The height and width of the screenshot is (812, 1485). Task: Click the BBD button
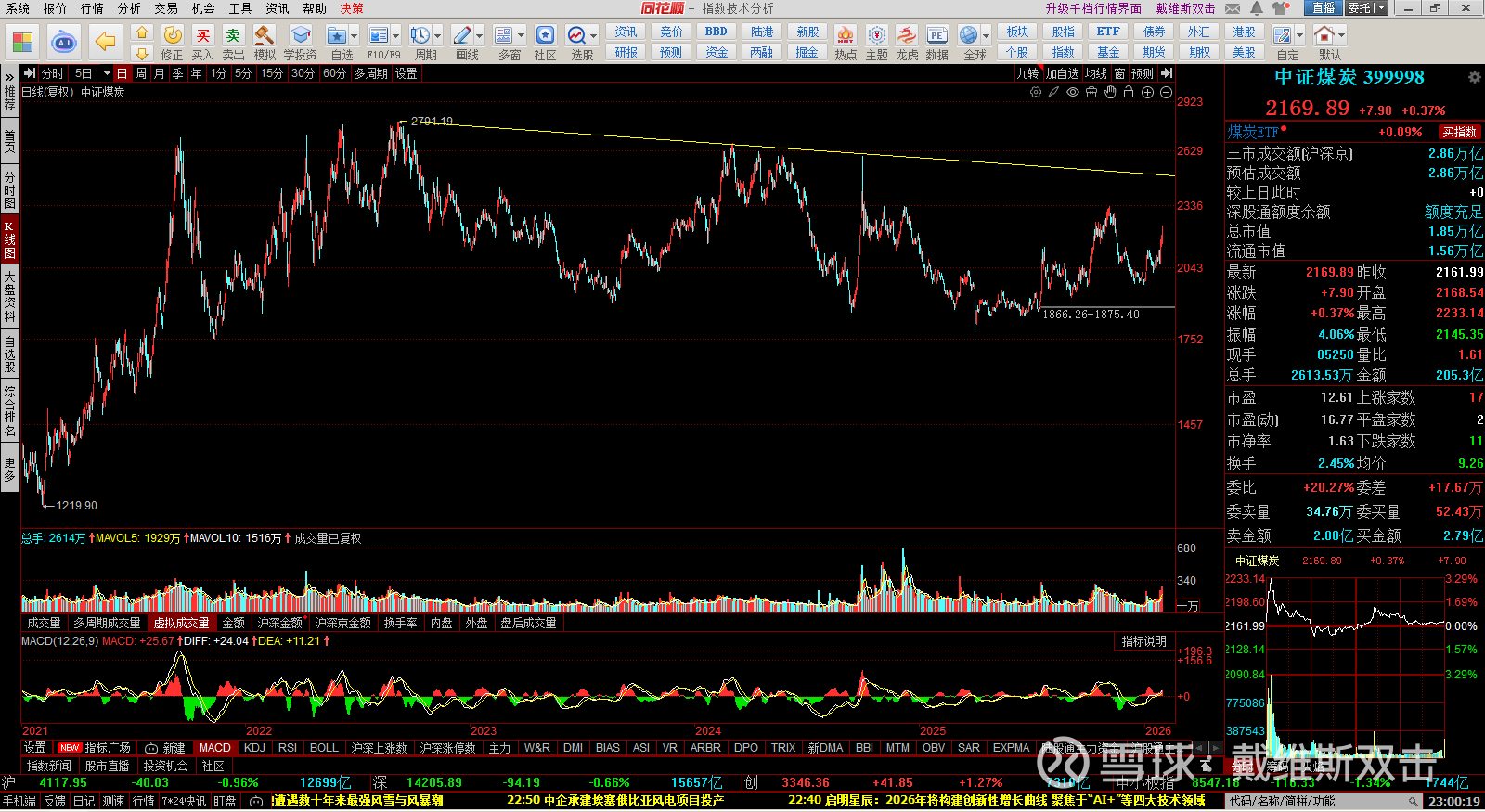(717, 32)
